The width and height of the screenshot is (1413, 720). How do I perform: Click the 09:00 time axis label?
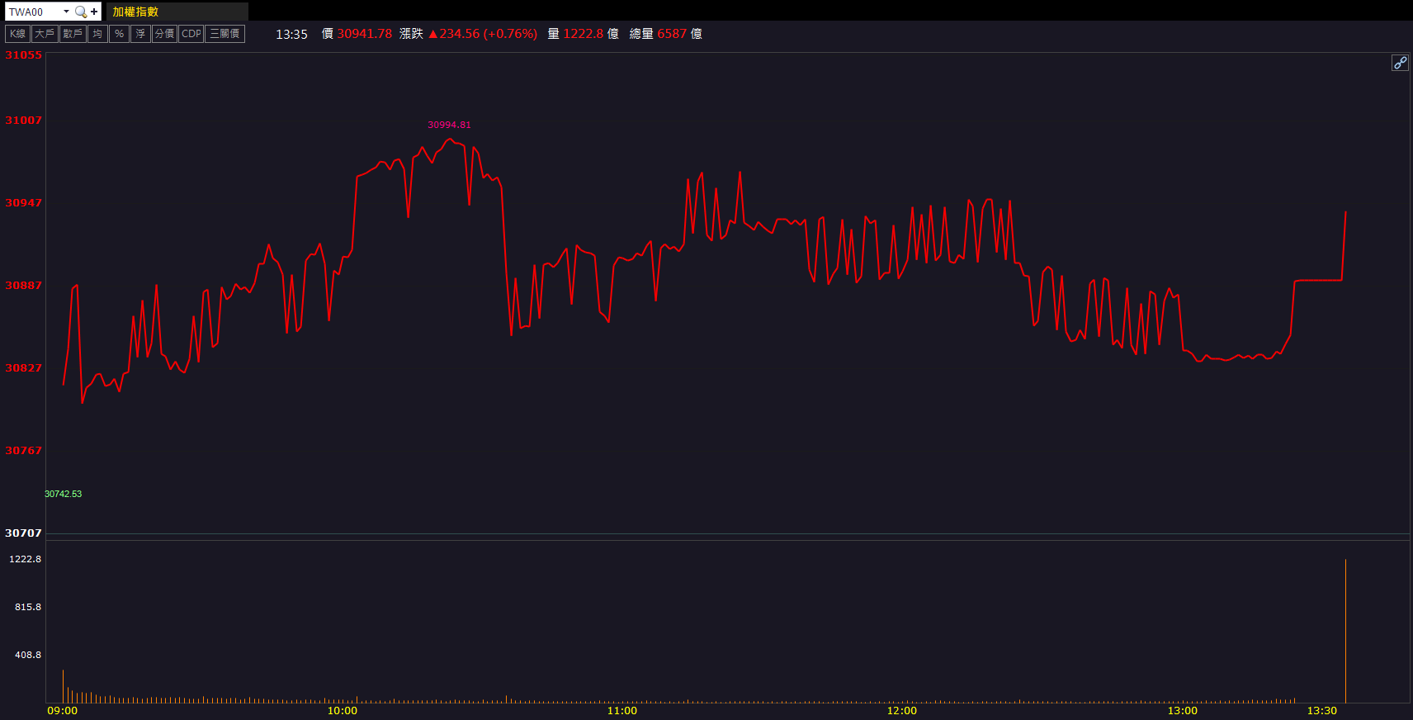click(x=62, y=711)
